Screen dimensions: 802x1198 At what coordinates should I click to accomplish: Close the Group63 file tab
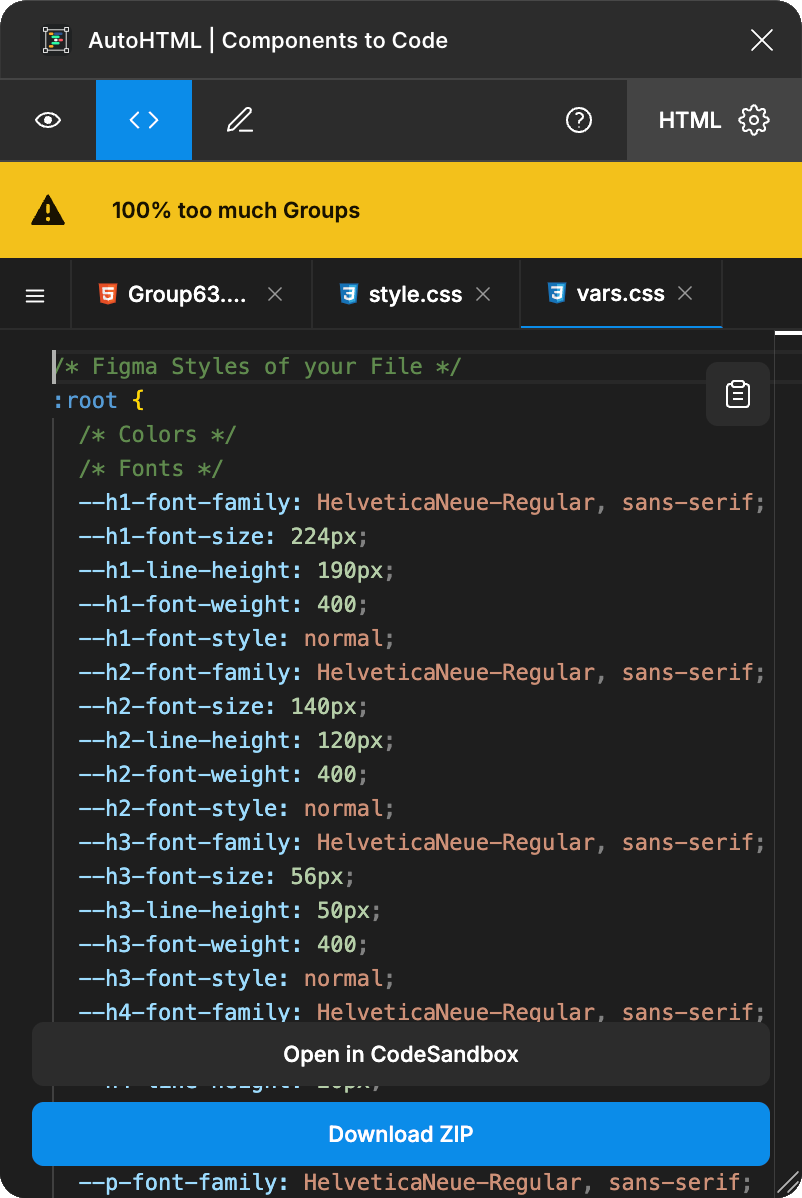(x=275, y=294)
